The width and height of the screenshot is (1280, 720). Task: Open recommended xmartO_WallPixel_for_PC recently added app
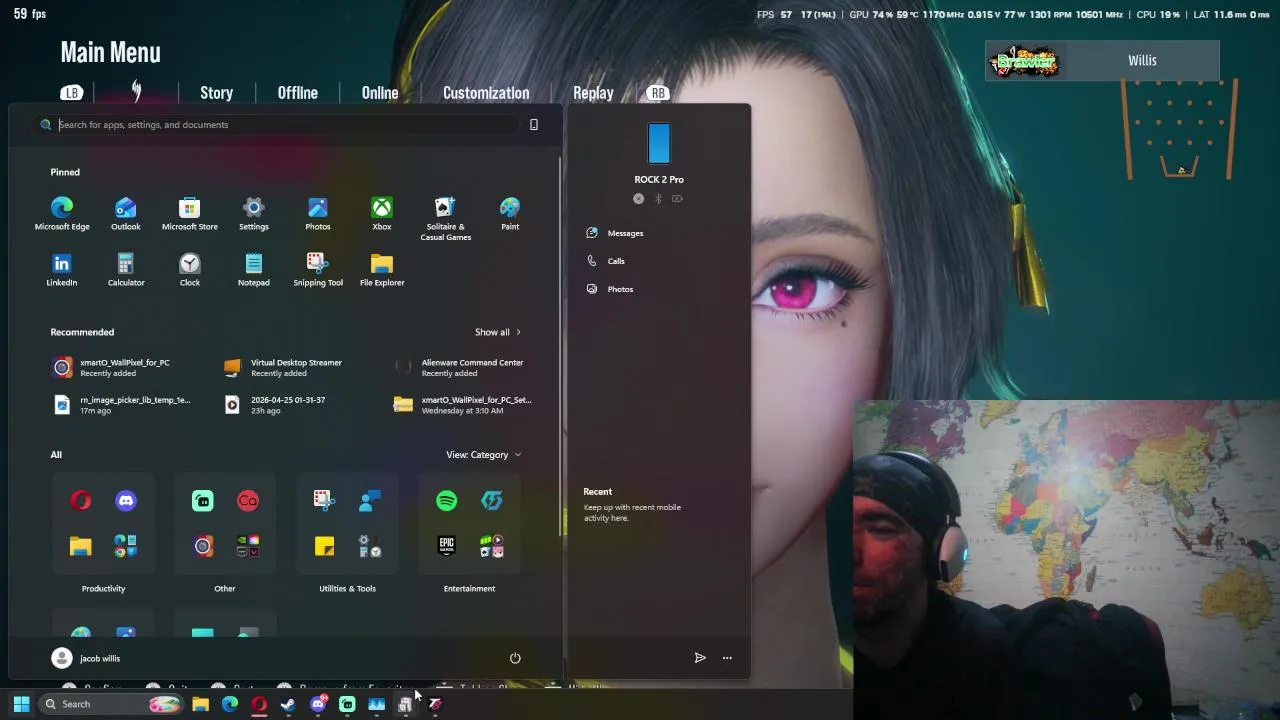click(113, 368)
